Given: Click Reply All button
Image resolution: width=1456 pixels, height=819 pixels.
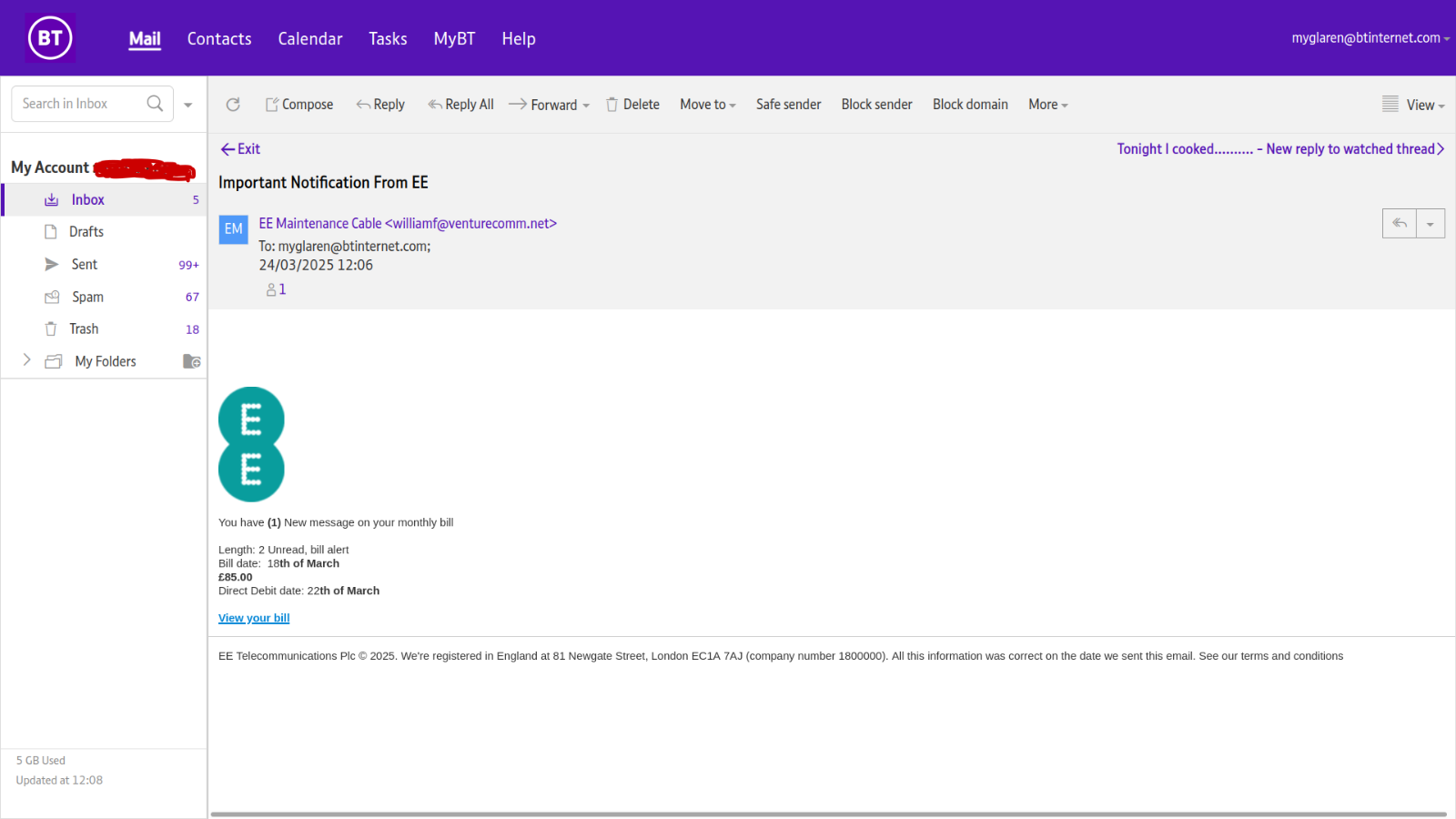Looking at the screenshot, I should tap(460, 105).
